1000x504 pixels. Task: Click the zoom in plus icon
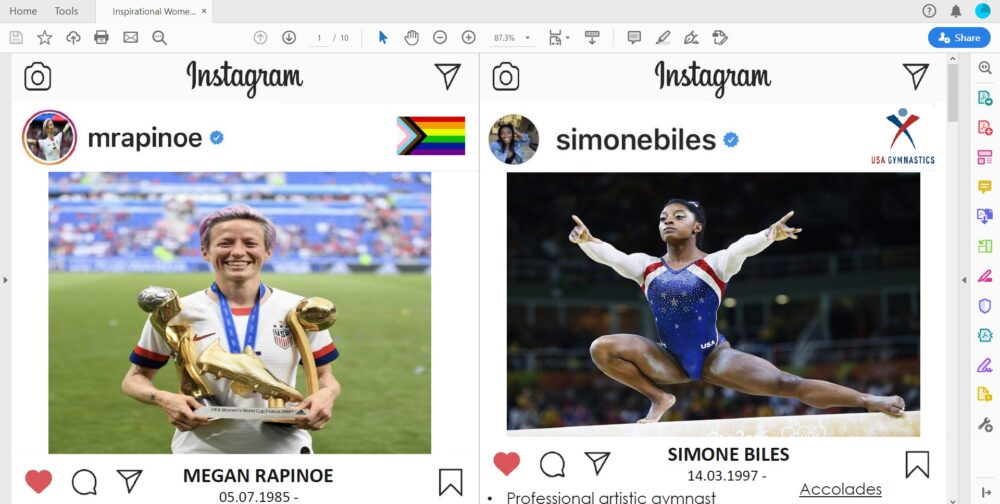469,38
